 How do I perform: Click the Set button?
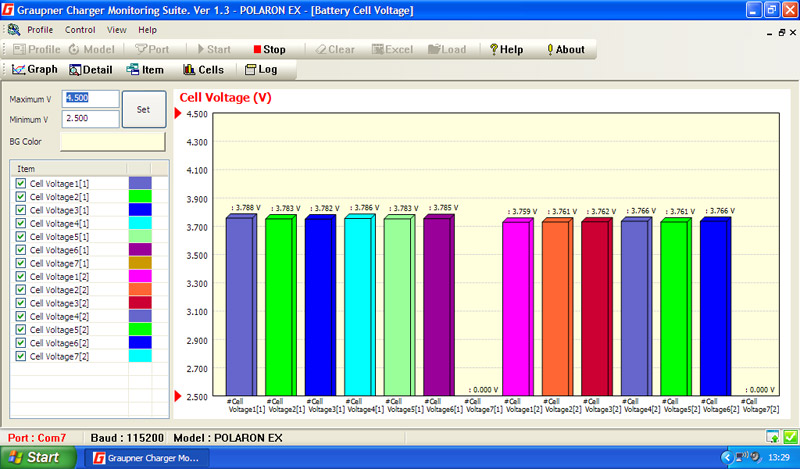(x=144, y=109)
